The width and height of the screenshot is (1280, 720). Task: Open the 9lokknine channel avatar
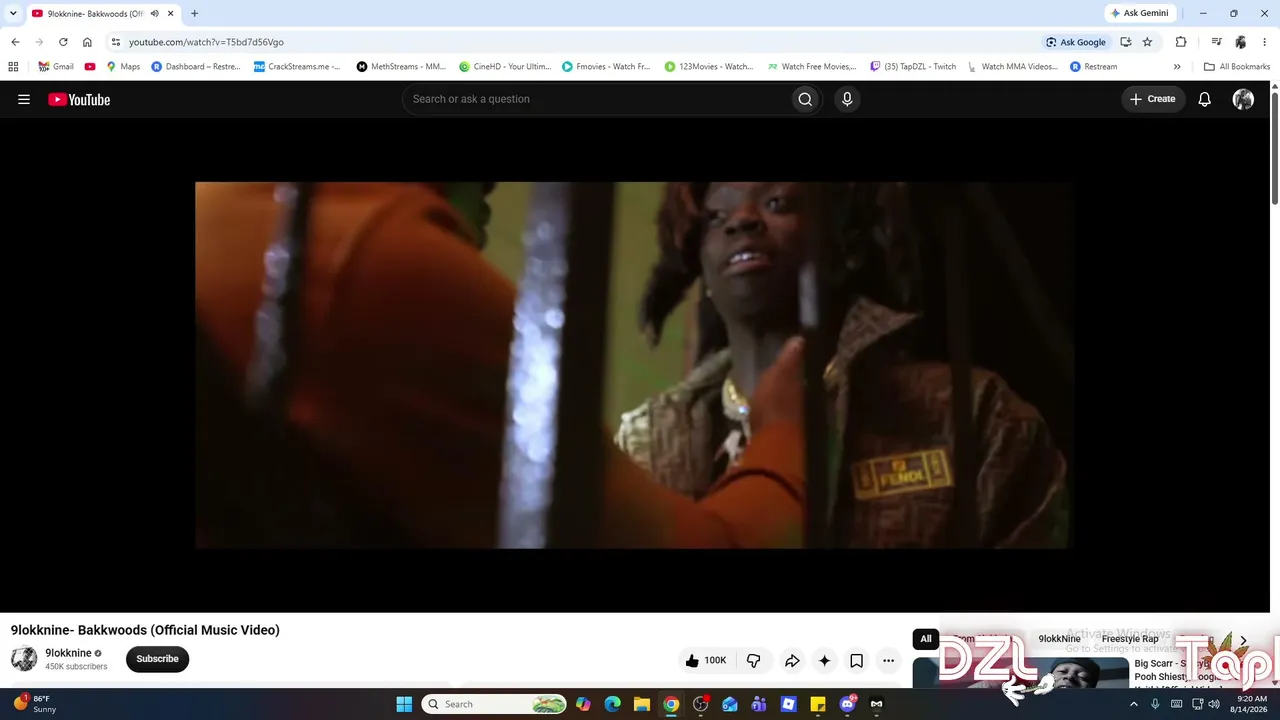pos(24,658)
